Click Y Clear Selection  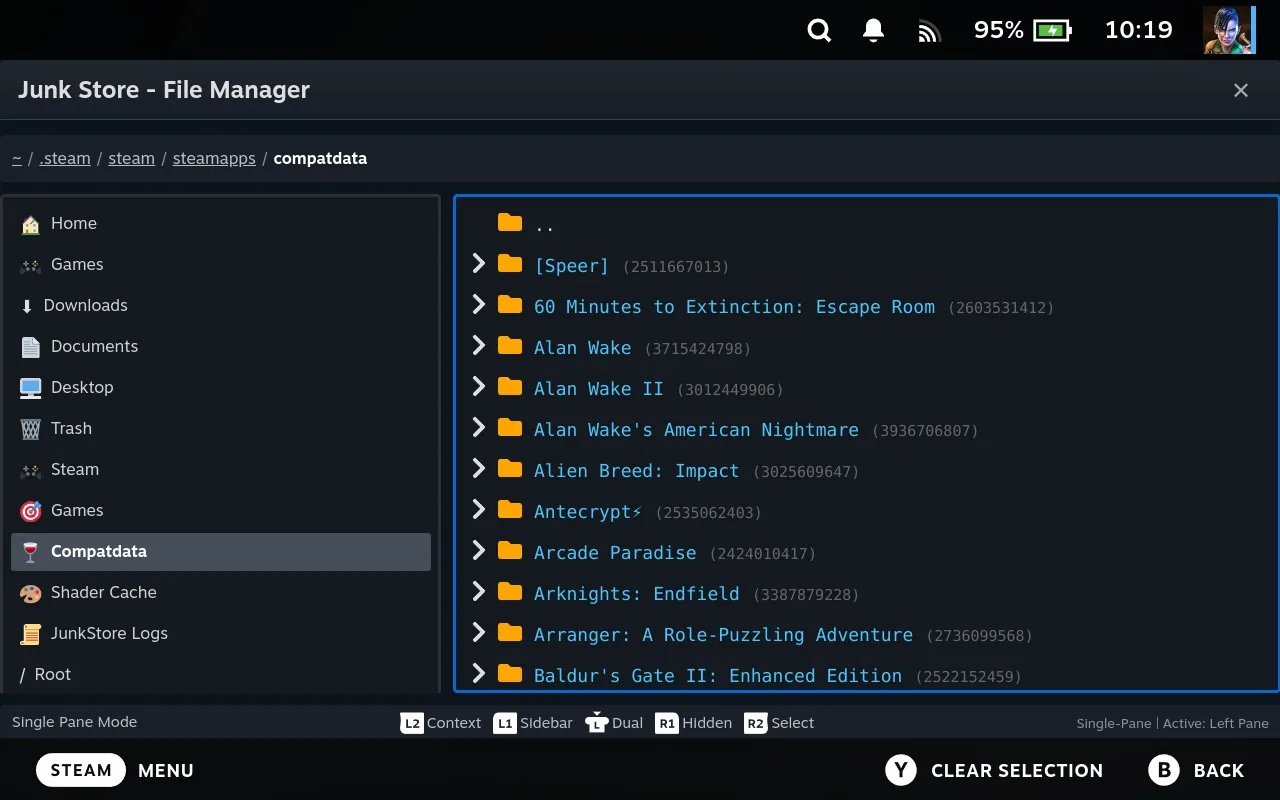(994, 770)
